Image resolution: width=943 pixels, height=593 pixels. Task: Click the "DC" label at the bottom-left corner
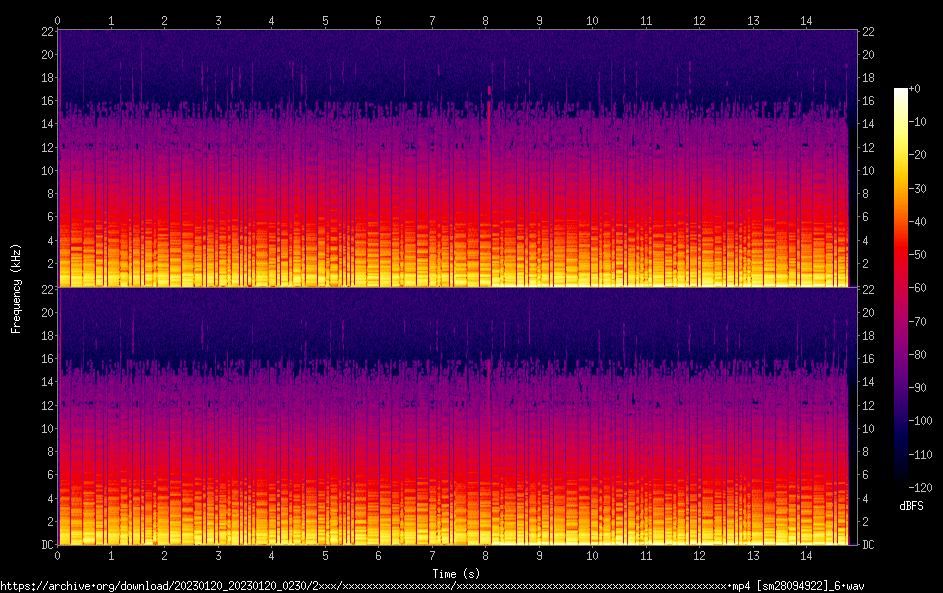tap(45, 545)
